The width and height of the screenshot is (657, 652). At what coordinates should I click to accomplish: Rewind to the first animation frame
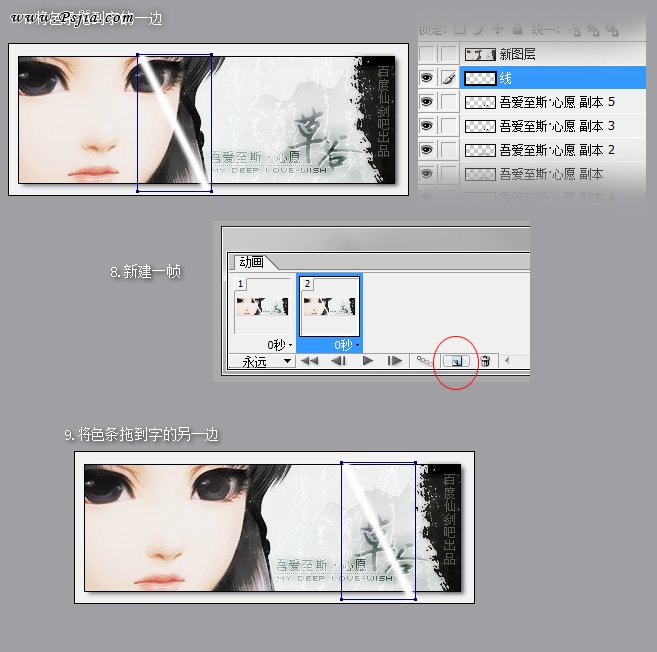[x=310, y=360]
